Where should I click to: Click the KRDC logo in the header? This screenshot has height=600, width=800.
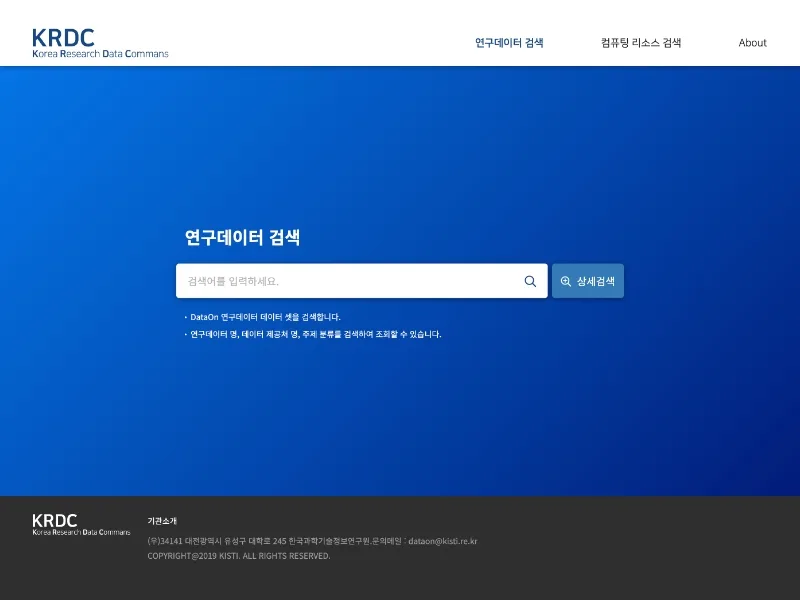100,43
